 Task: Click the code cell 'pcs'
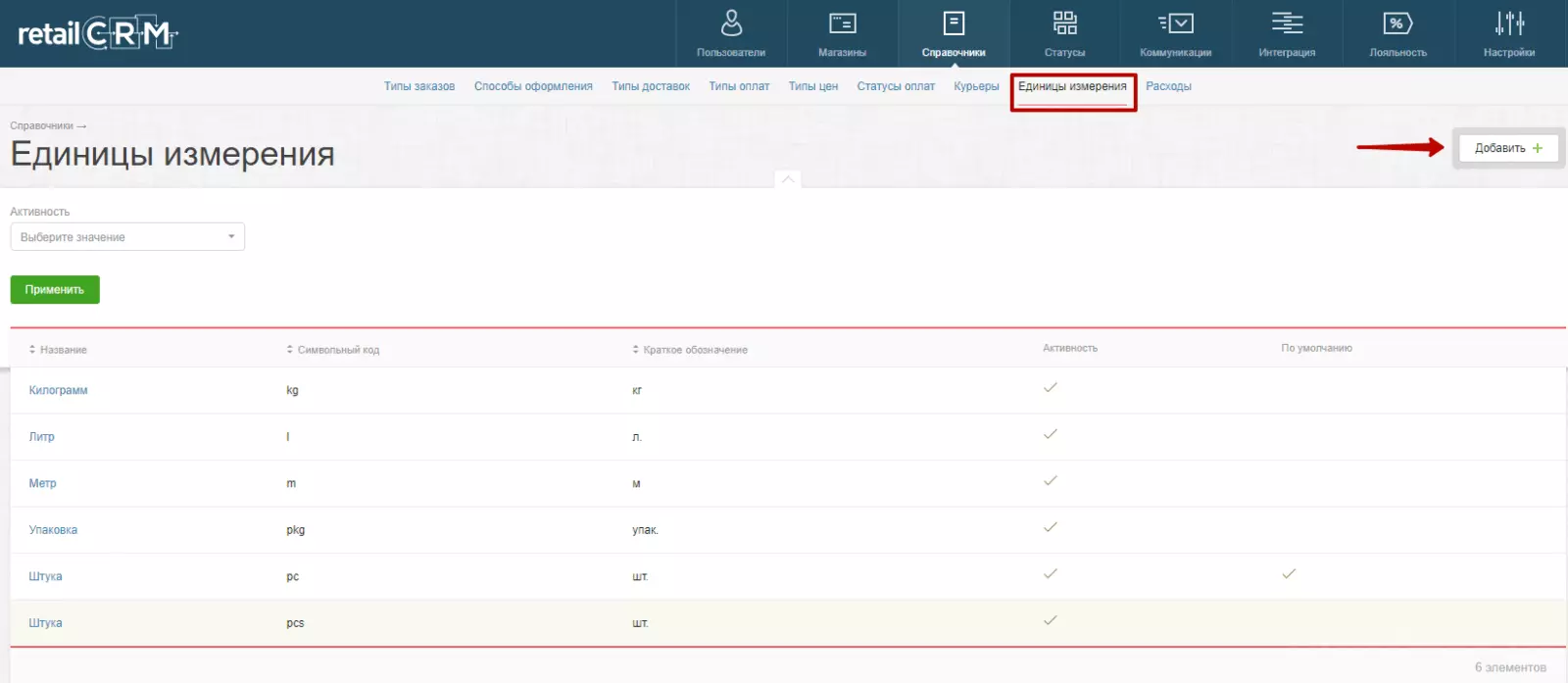[295, 623]
